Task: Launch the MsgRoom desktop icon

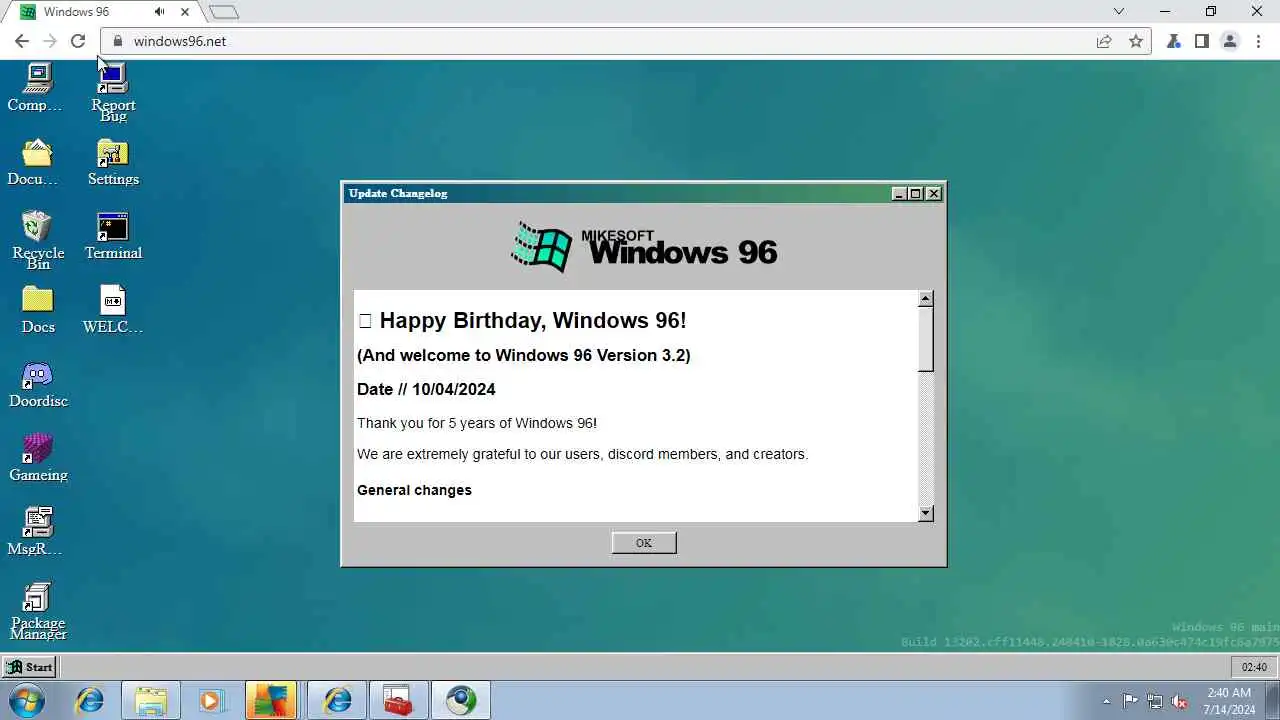Action: 36,532
